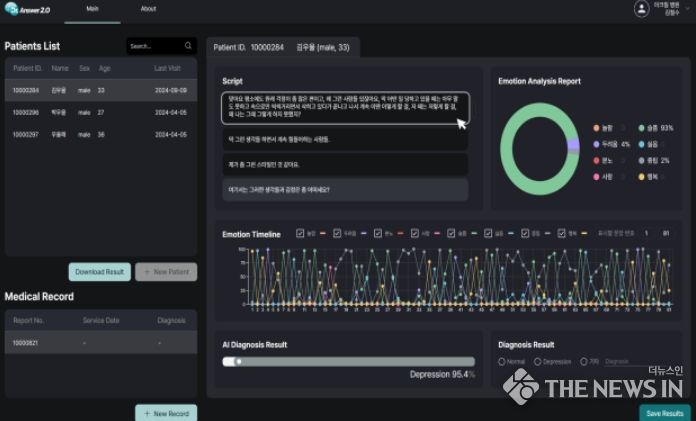The height and width of the screenshot is (421, 696).
Task: Select the fourth gray script question line
Action: coord(345,190)
